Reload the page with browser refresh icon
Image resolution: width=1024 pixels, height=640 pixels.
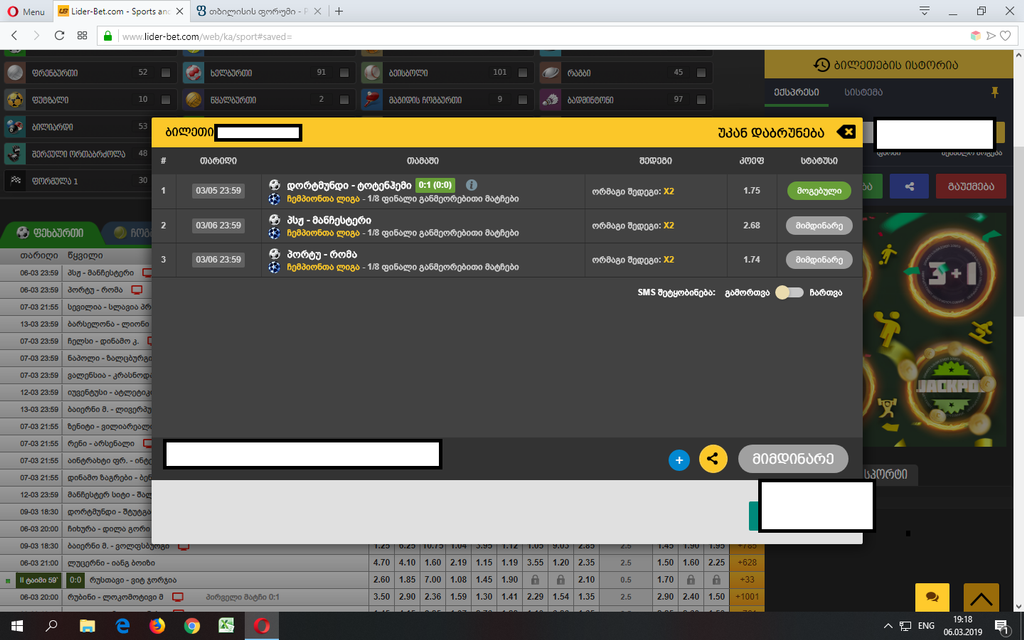click(59, 36)
